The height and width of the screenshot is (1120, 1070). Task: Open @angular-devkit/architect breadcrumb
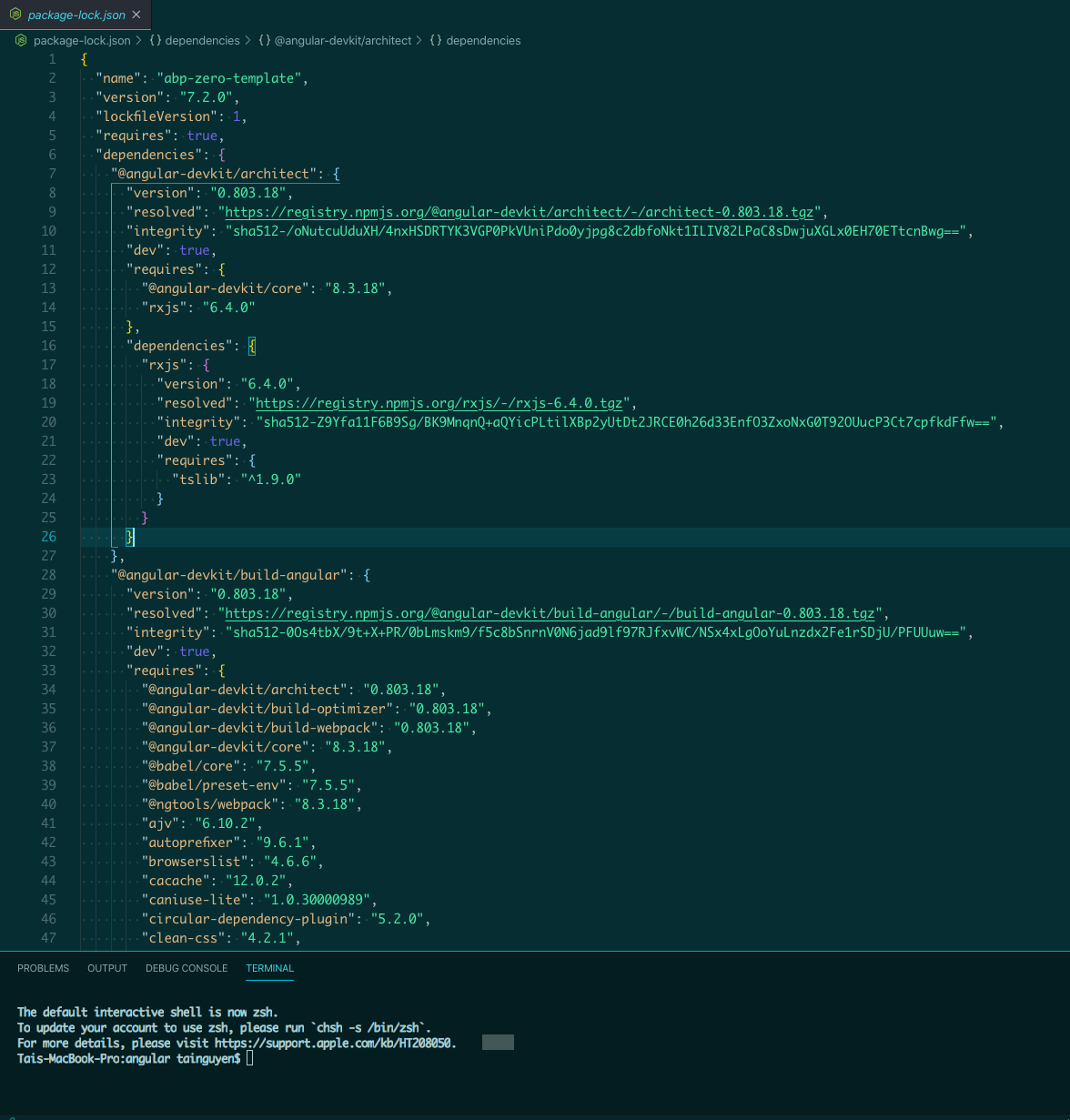(343, 41)
